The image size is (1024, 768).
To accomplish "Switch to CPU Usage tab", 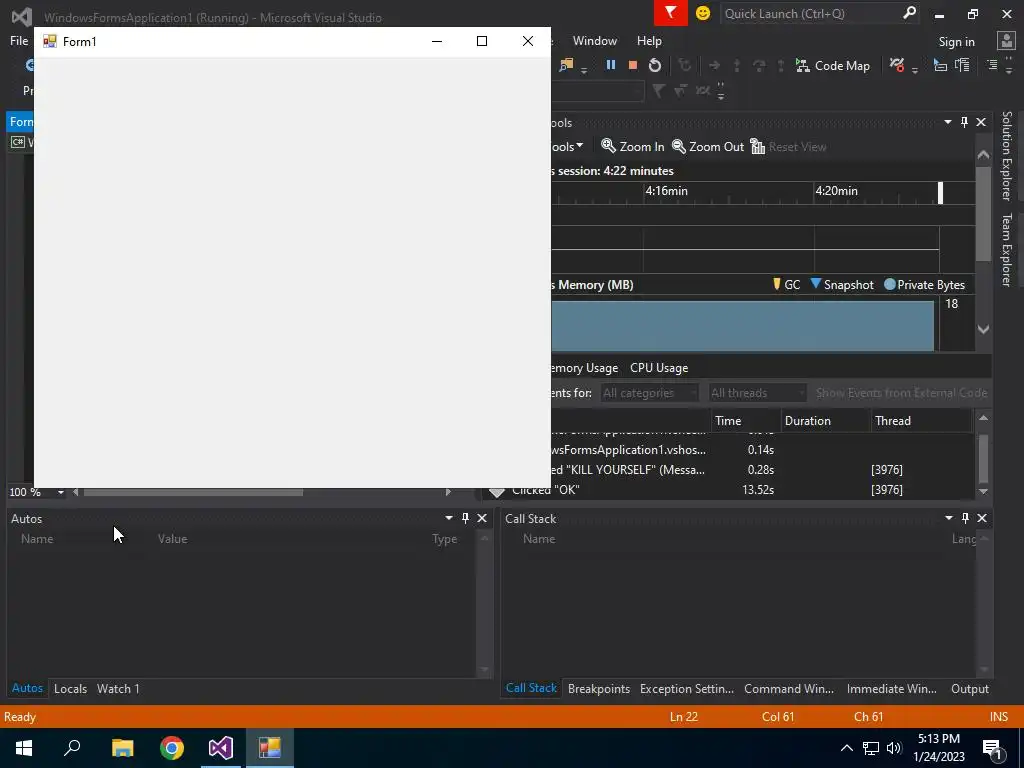I will click(x=659, y=368).
